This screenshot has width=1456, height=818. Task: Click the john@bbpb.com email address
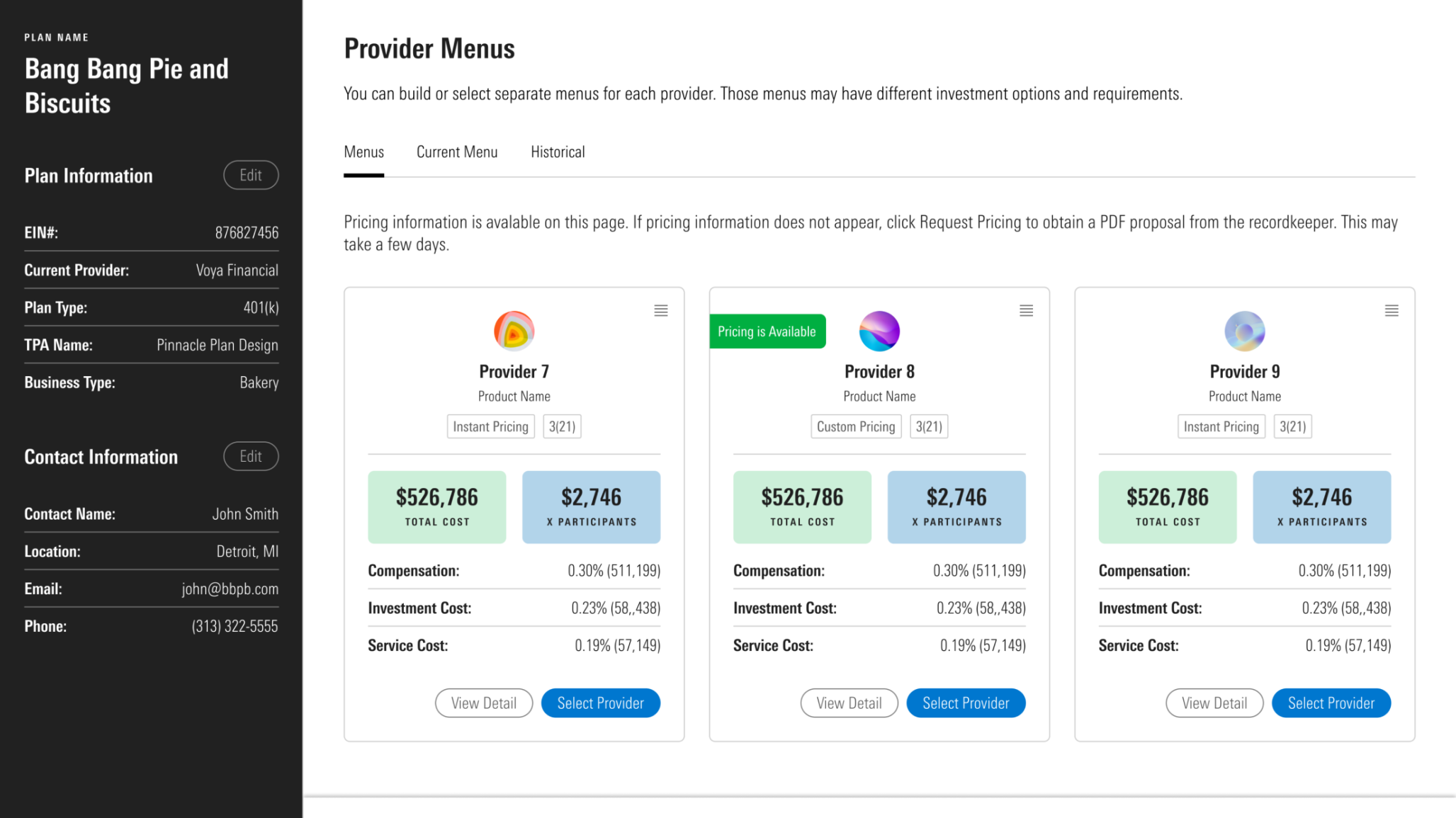(230, 589)
